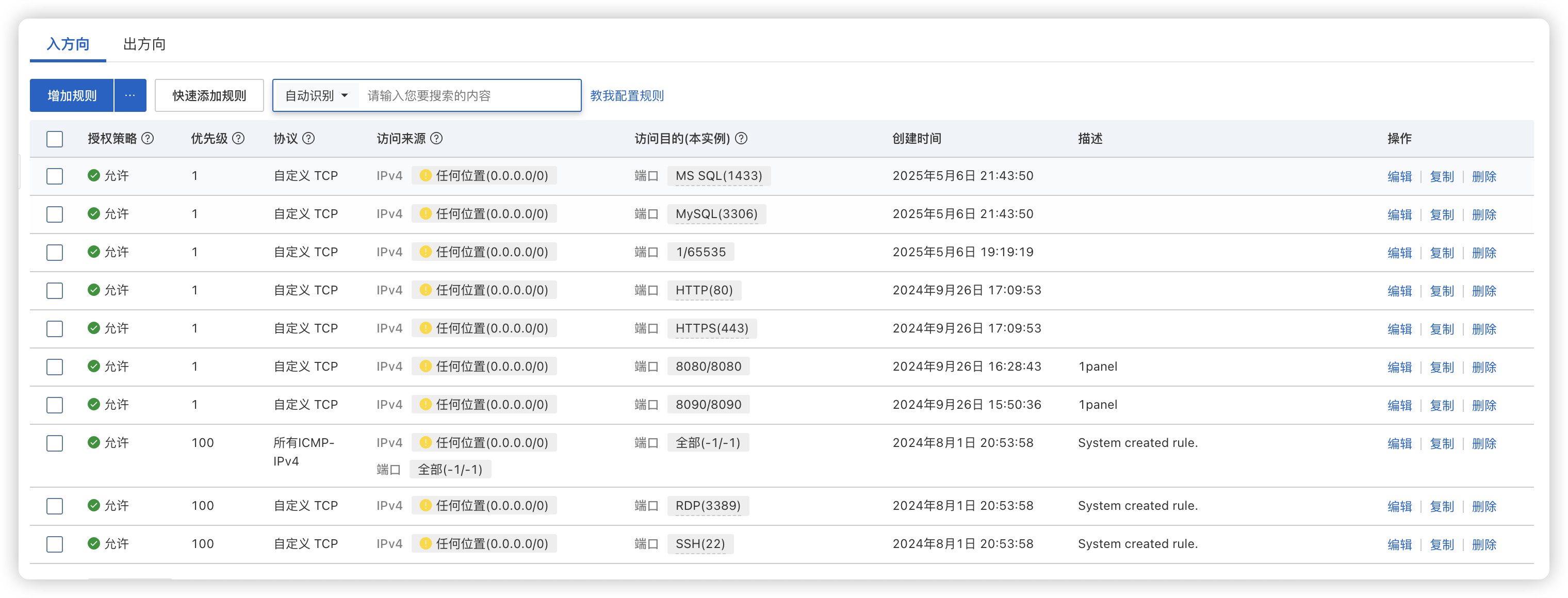Click the yellow warning icon in the MS SQL(1433) row
The image size is (1568, 598).
coord(426,176)
